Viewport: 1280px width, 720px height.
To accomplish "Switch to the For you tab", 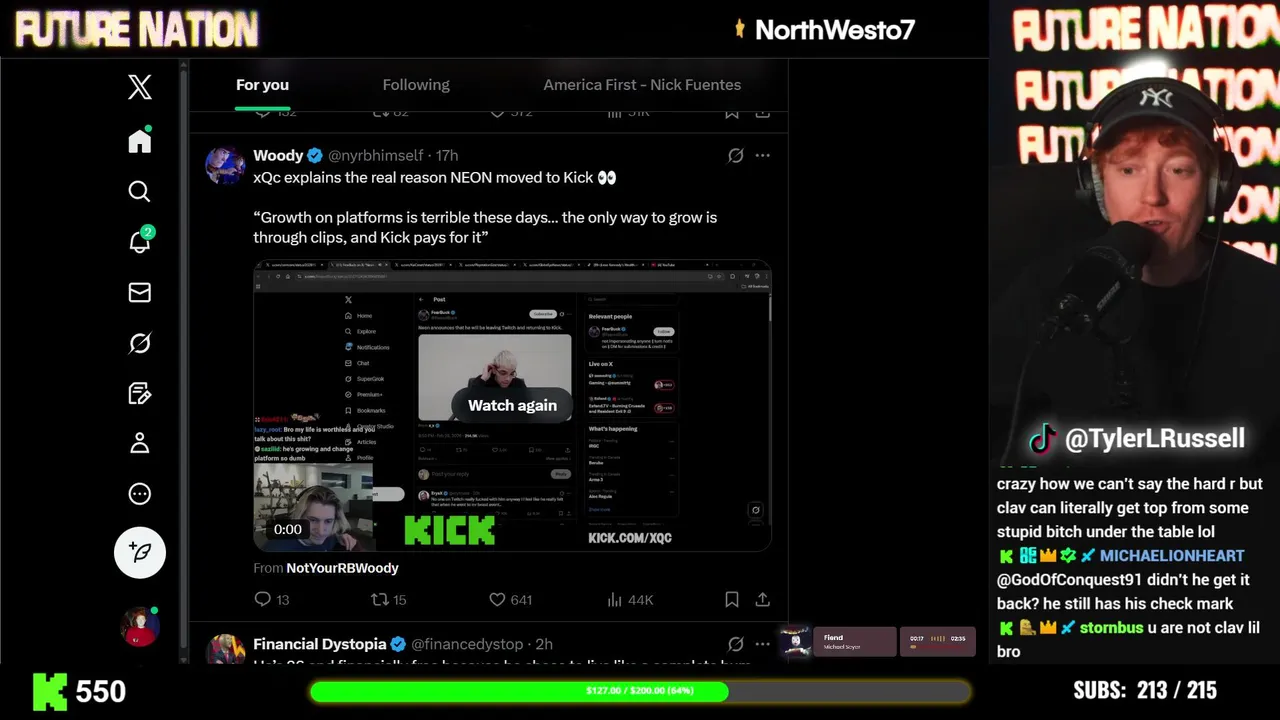I will click(262, 85).
